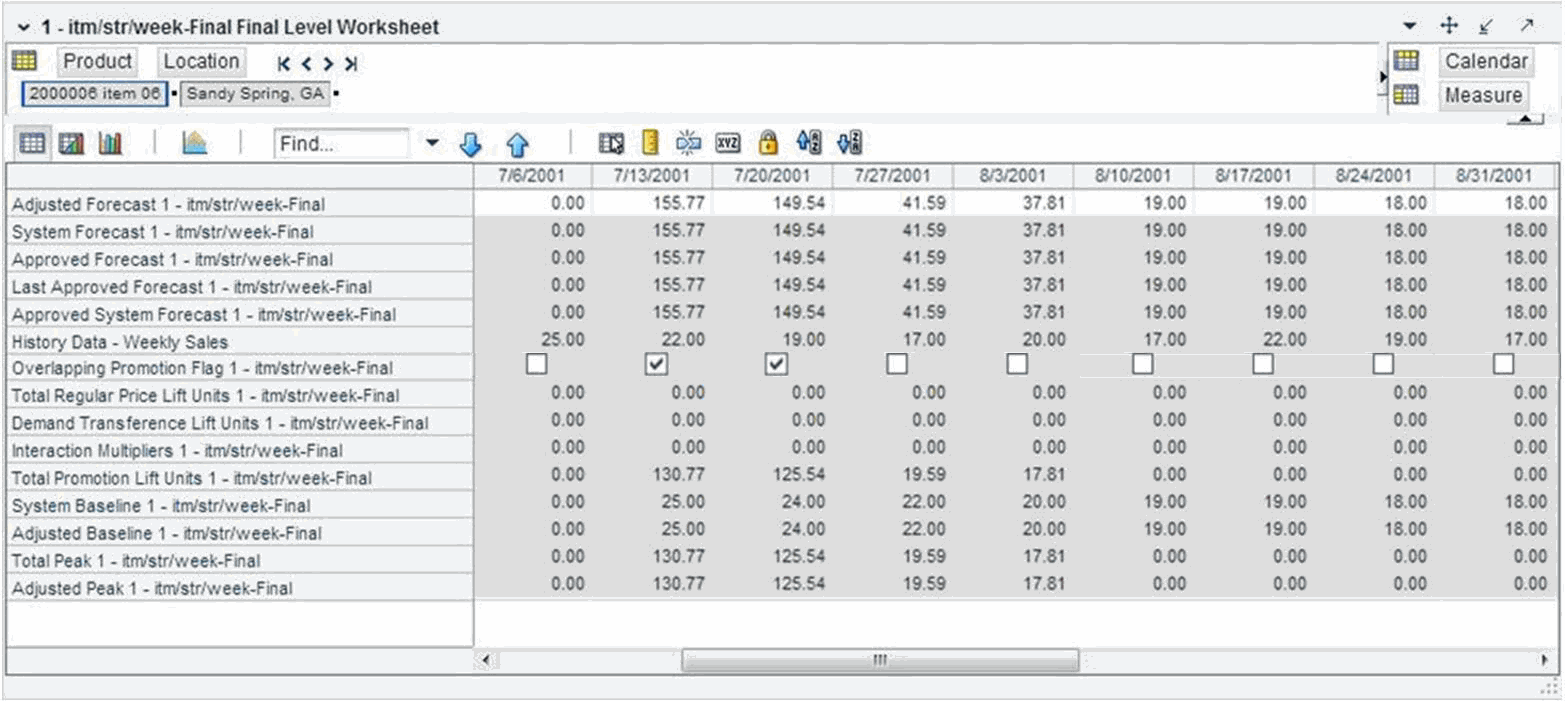Click the yellow ruler icon
Viewport: 1565px width, 701px height.
tap(649, 144)
